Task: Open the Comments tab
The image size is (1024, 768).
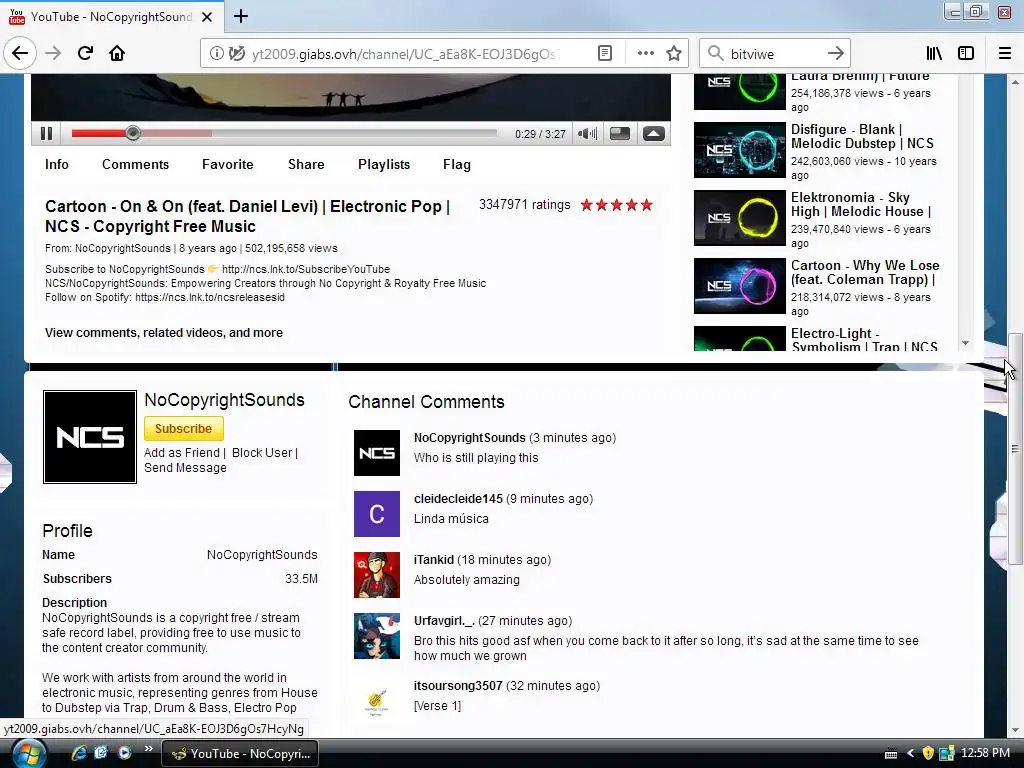Action: coord(135,165)
